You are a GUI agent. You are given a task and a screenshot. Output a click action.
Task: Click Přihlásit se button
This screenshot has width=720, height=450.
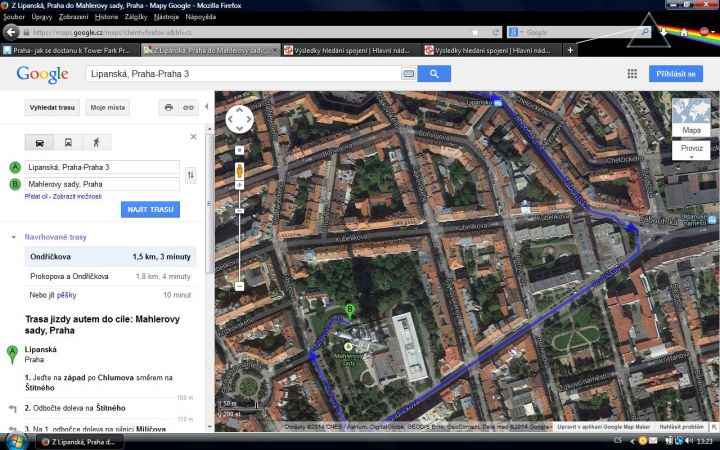coord(675,73)
